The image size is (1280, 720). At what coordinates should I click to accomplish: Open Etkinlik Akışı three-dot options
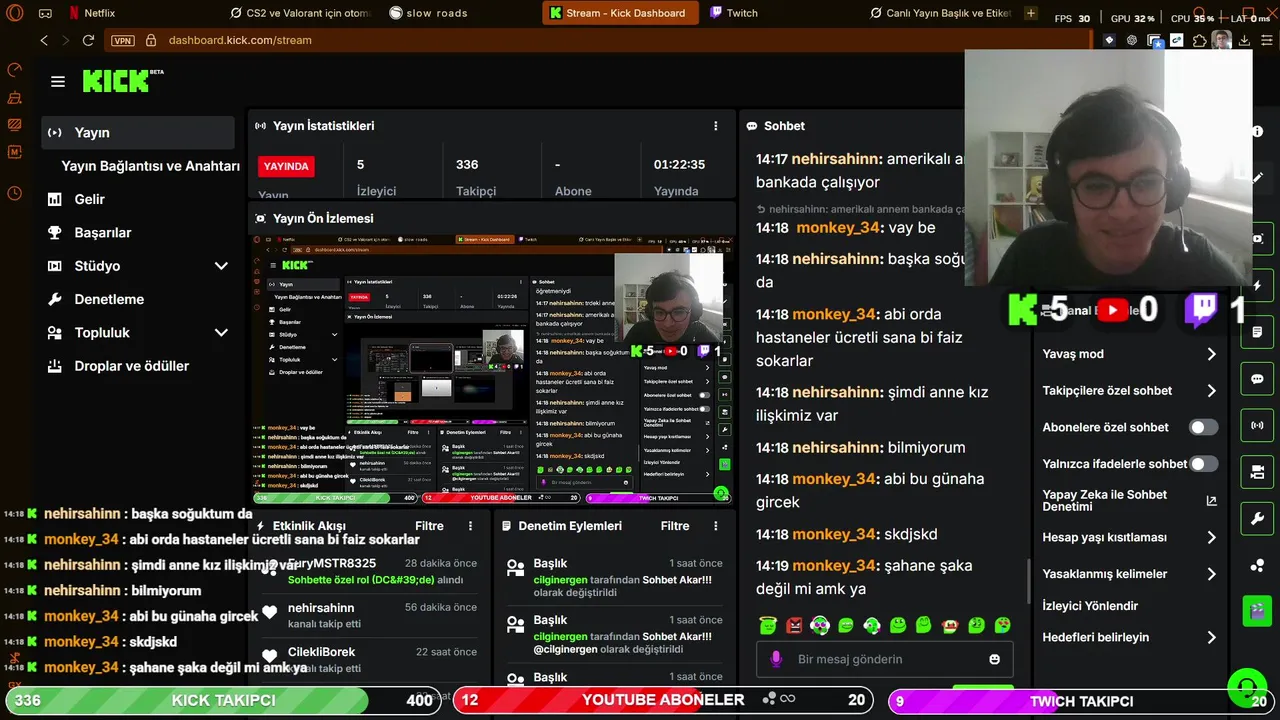[x=470, y=526]
